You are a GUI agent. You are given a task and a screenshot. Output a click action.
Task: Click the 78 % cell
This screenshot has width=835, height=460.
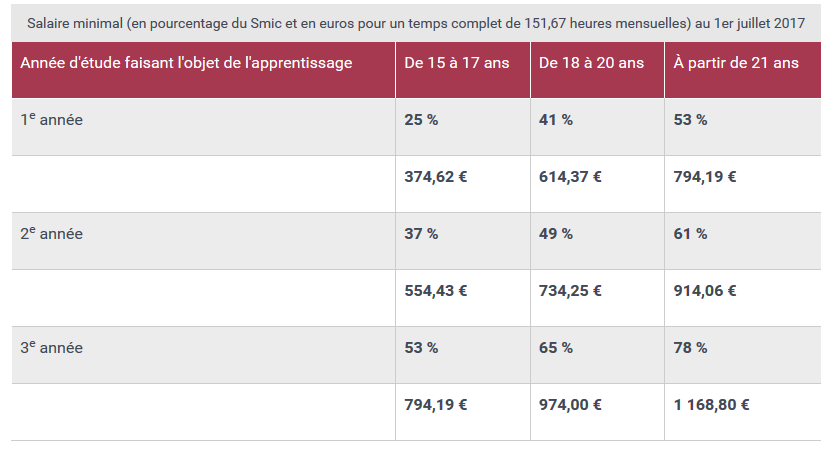tap(691, 348)
